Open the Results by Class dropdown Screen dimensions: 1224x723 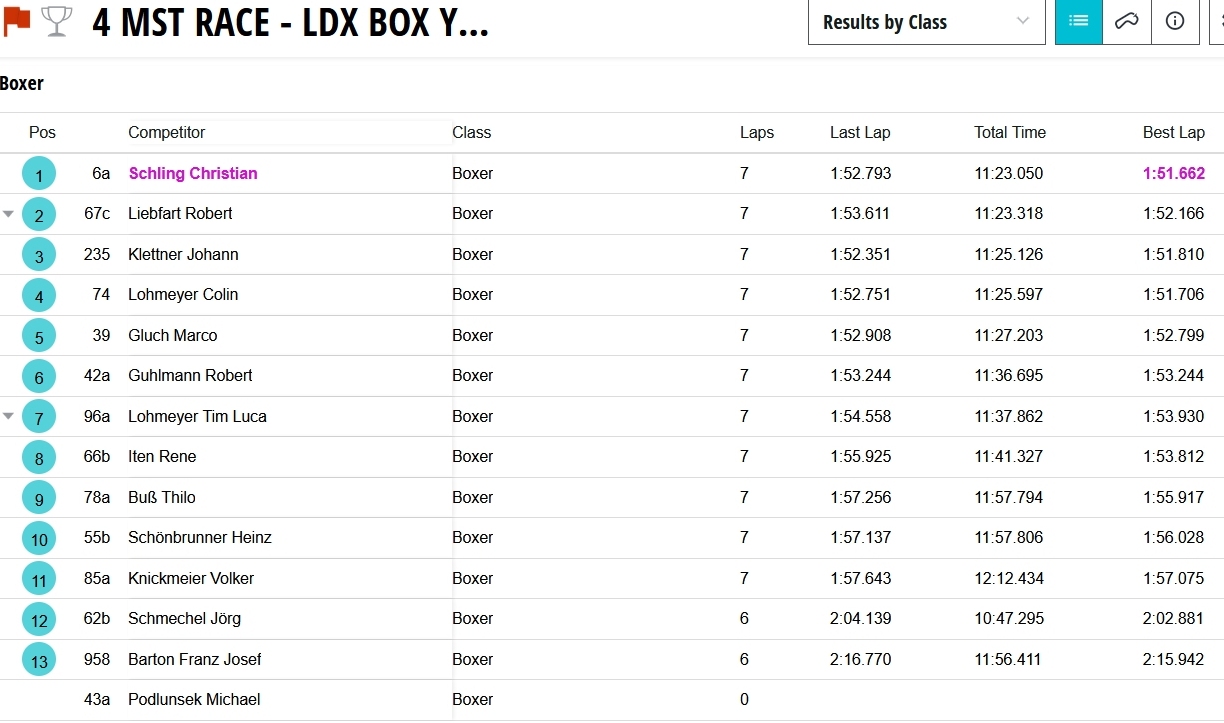coord(926,22)
